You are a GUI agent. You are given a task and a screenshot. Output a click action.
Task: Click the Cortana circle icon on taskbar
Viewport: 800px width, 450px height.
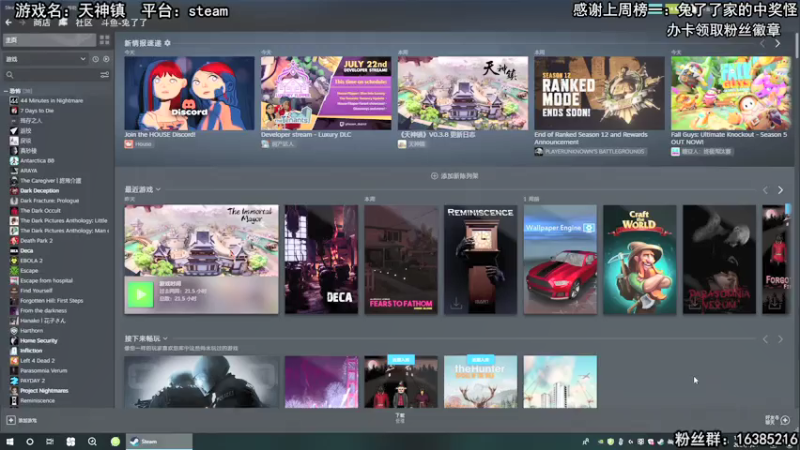(x=30, y=442)
